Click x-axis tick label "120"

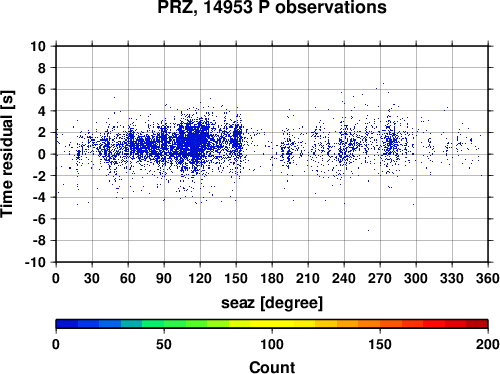[200, 278]
